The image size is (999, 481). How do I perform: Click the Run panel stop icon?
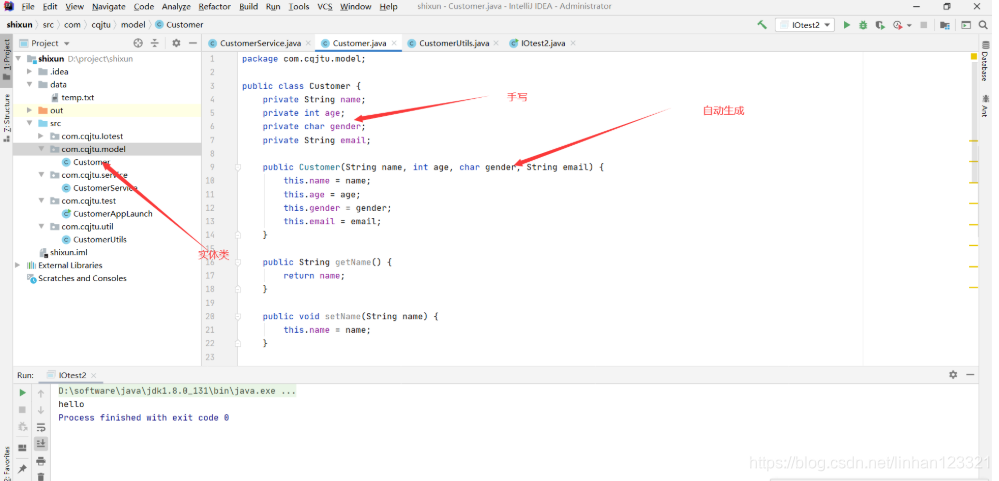(22, 410)
